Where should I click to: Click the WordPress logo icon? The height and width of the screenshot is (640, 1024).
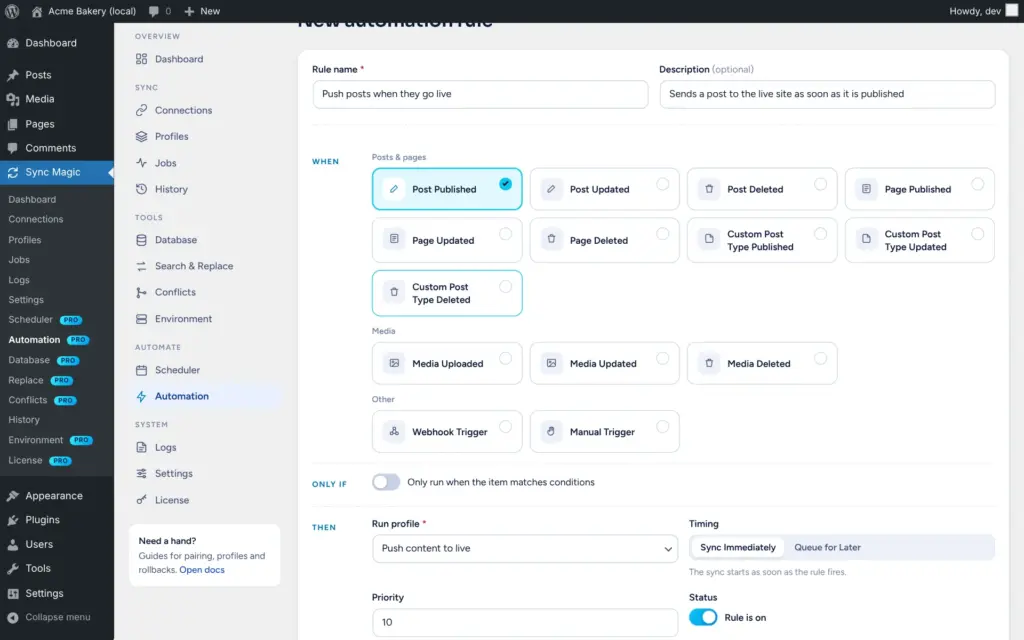click(x=12, y=11)
